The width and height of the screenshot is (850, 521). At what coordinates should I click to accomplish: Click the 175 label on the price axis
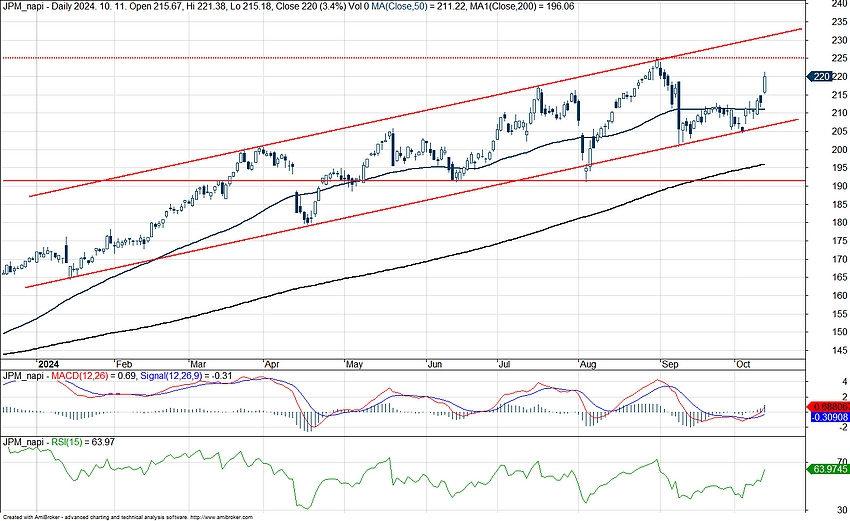(840, 241)
